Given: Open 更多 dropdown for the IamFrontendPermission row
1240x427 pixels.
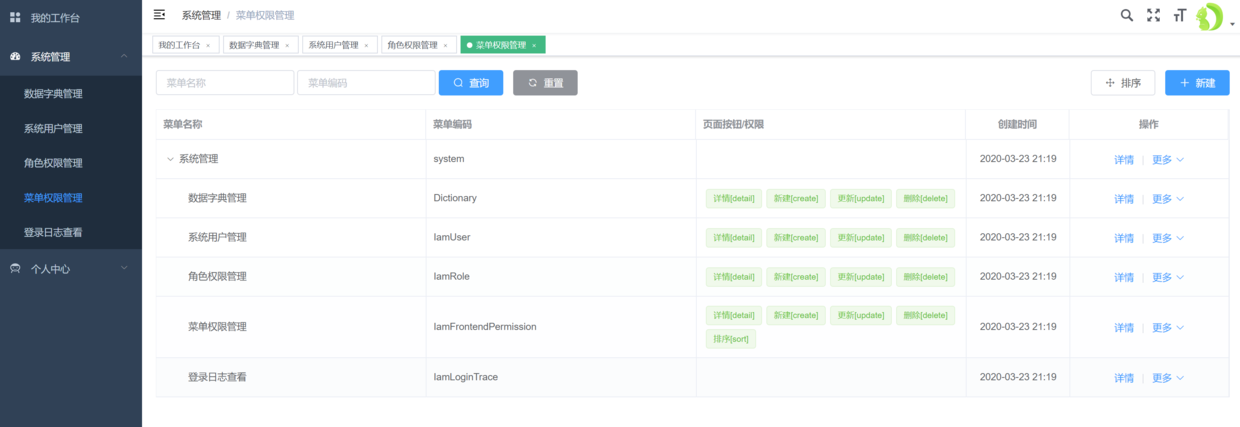Looking at the screenshot, I should coord(1168,327).
